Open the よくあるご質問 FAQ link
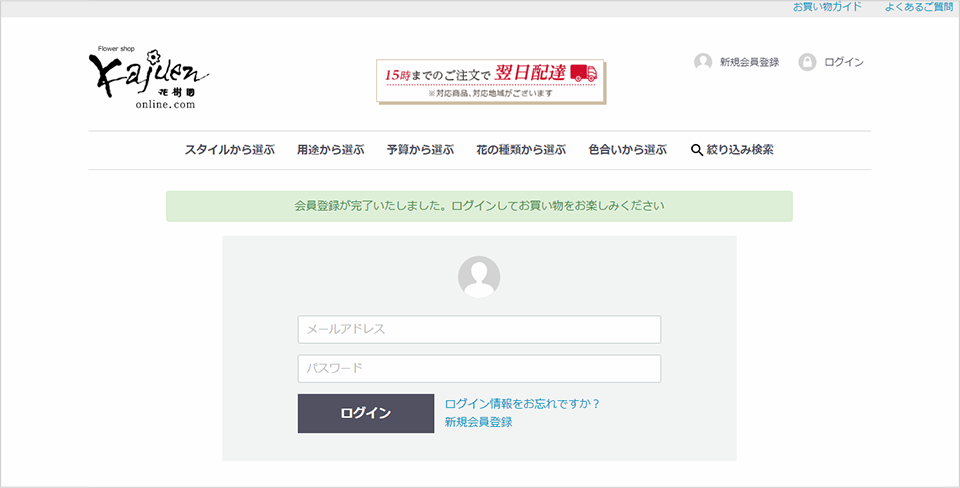Screen dimensions: 960x488 coord(918,6)
